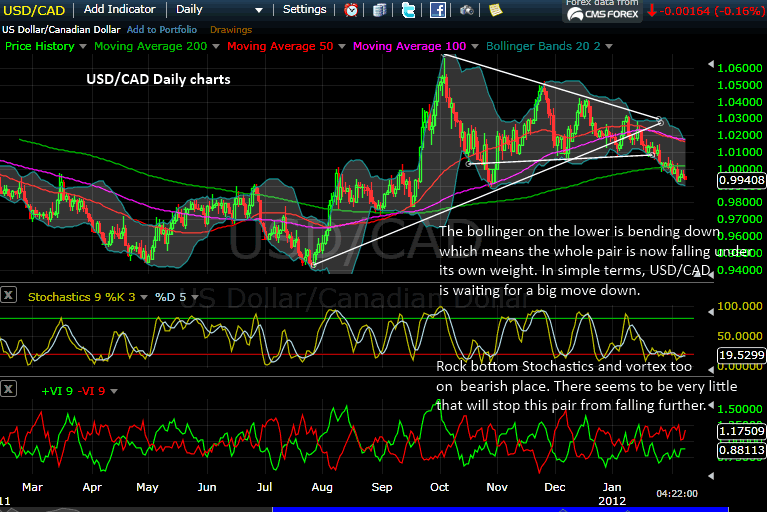
Task: Click the Drawings link
Action: click(231, 29)
